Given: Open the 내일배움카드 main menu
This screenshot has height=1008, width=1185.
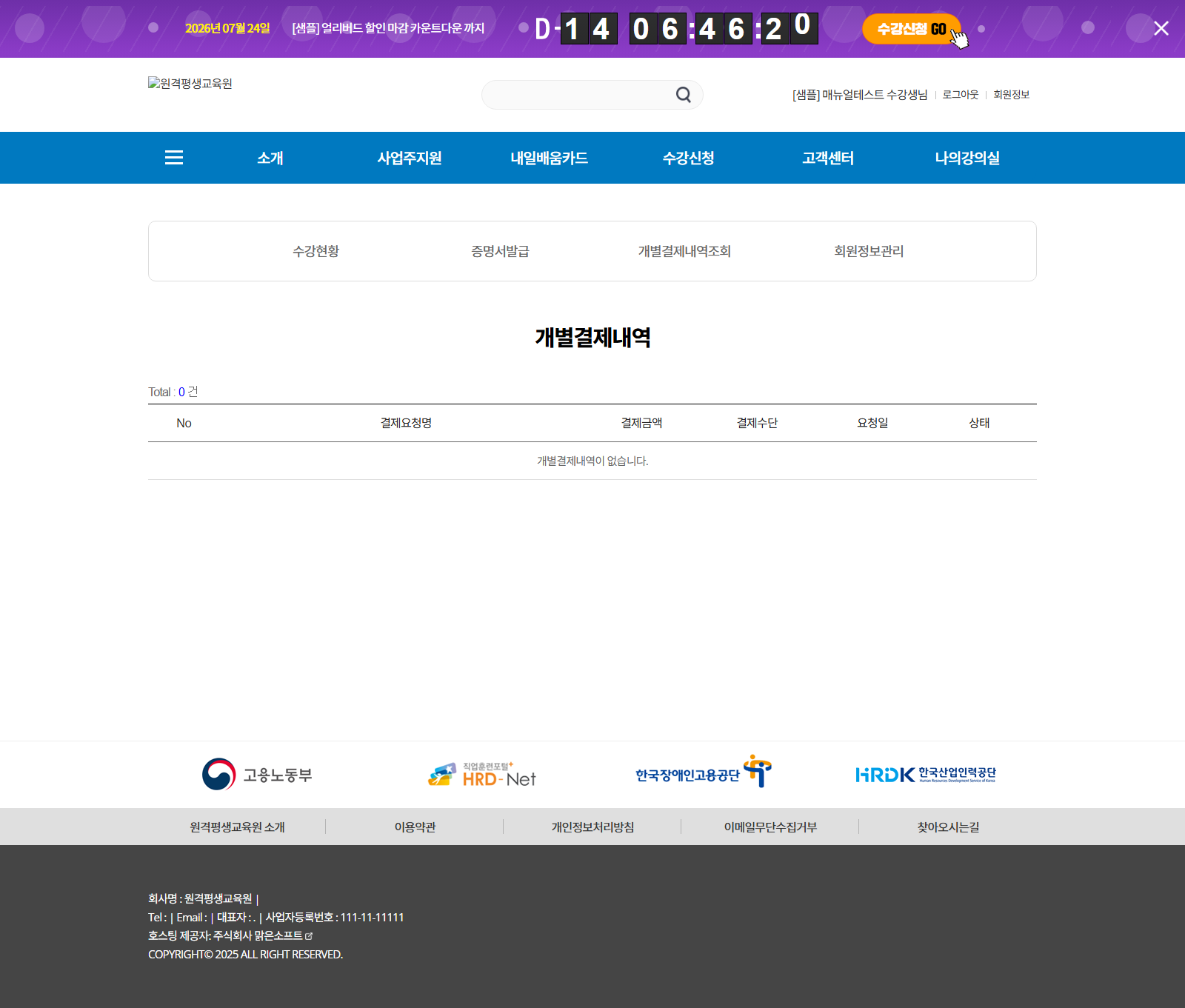Looking at the screenshot, I should point(549,158).
